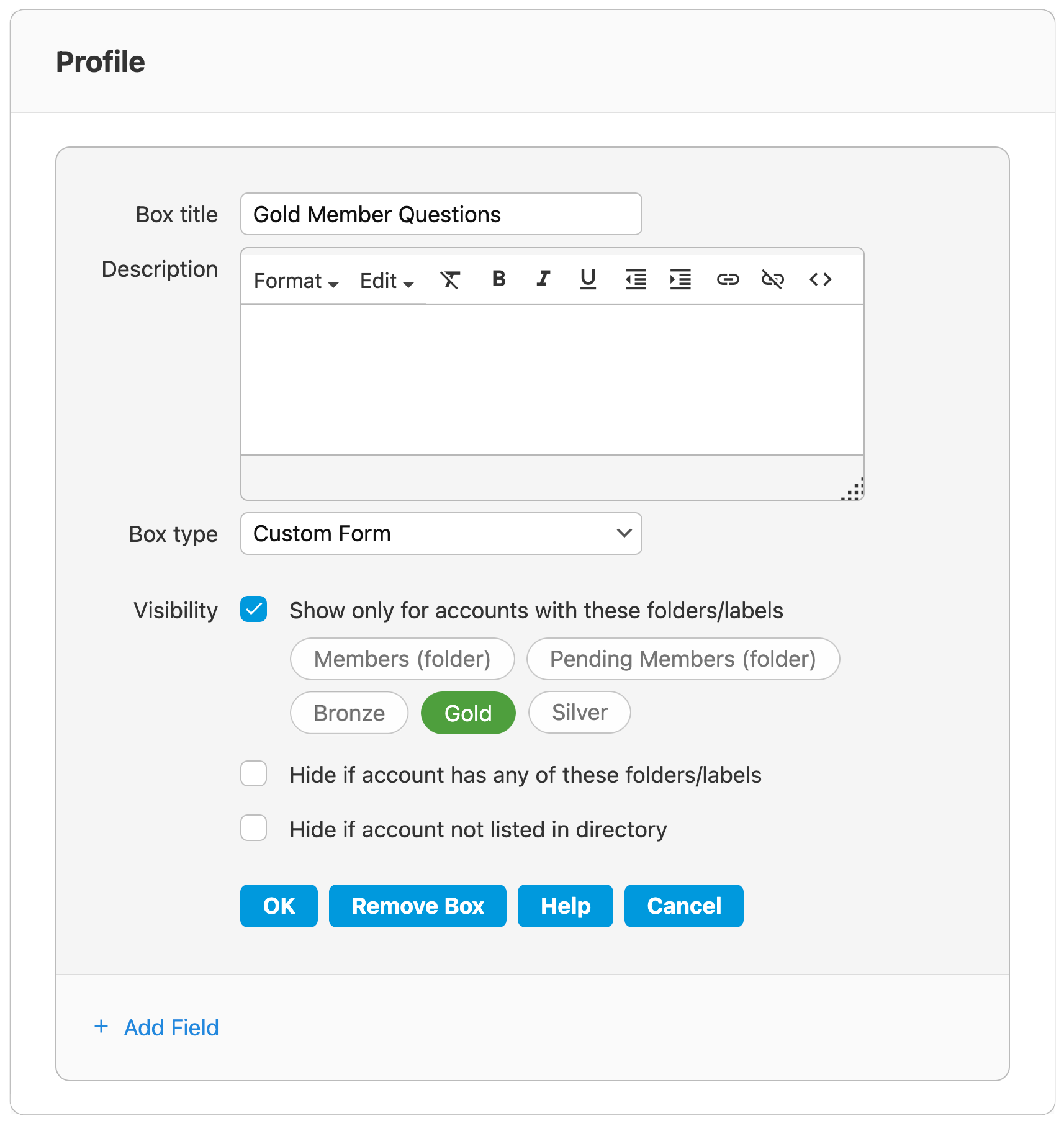Click the Remove Box button

tap(417, 906)
